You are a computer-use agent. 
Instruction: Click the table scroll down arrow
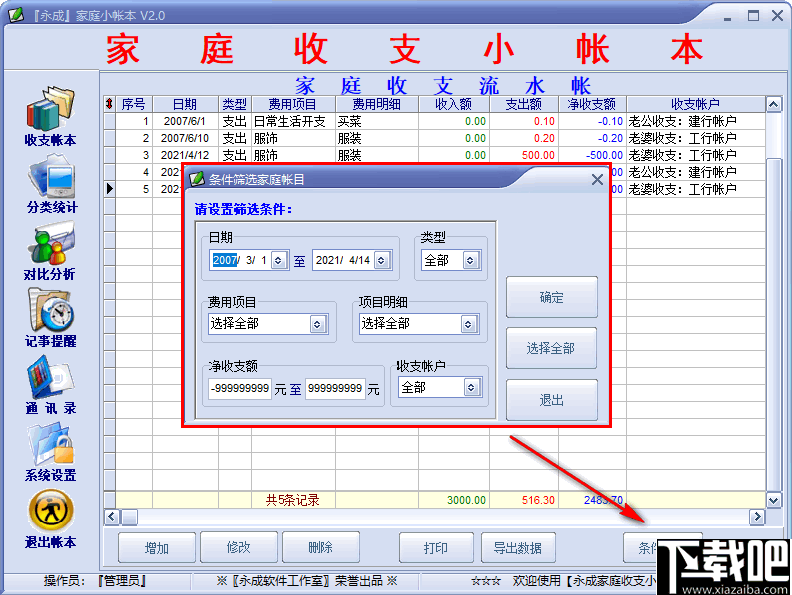click(773, 501)
